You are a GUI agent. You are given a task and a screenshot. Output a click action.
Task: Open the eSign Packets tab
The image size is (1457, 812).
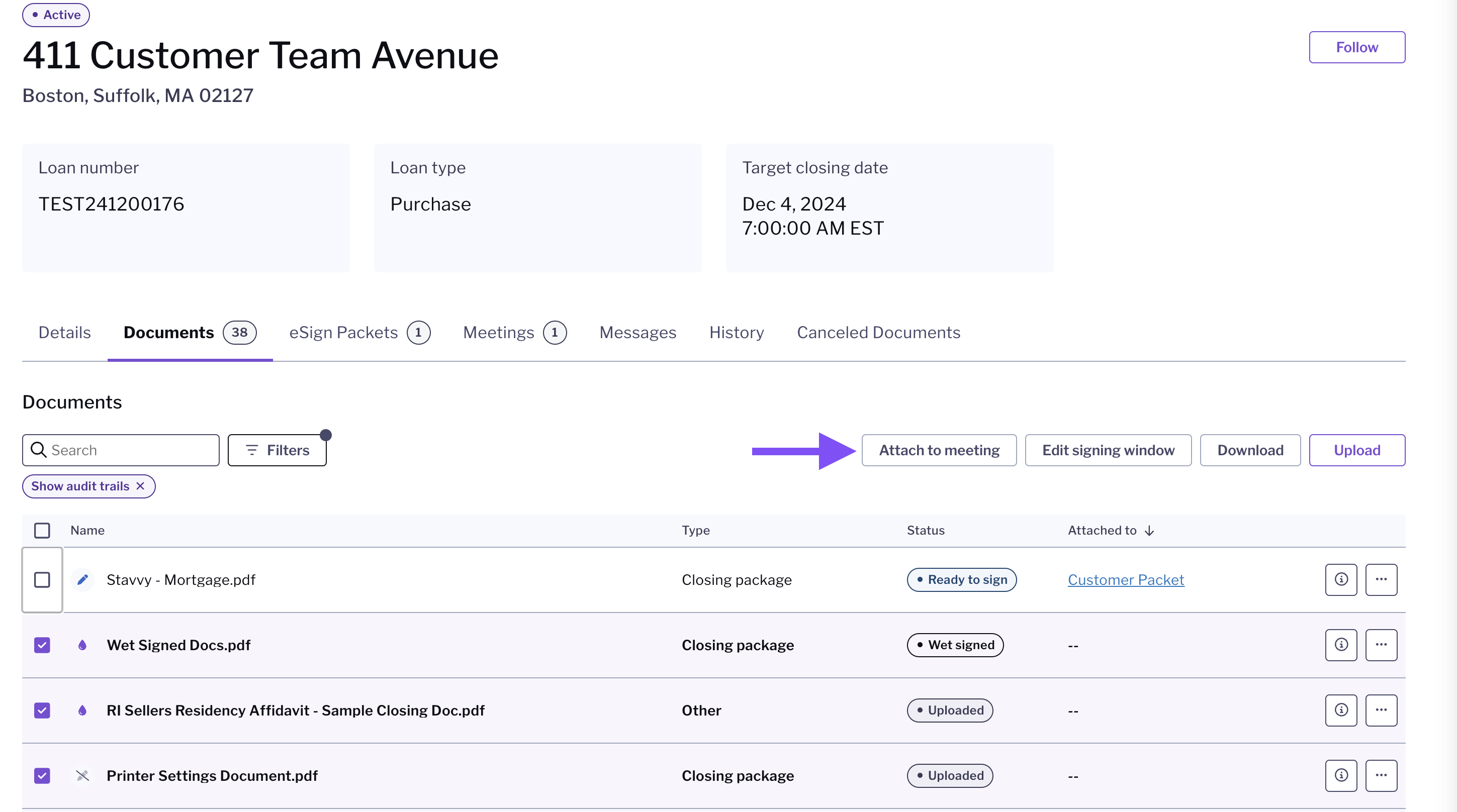click(x=360, y=332)
